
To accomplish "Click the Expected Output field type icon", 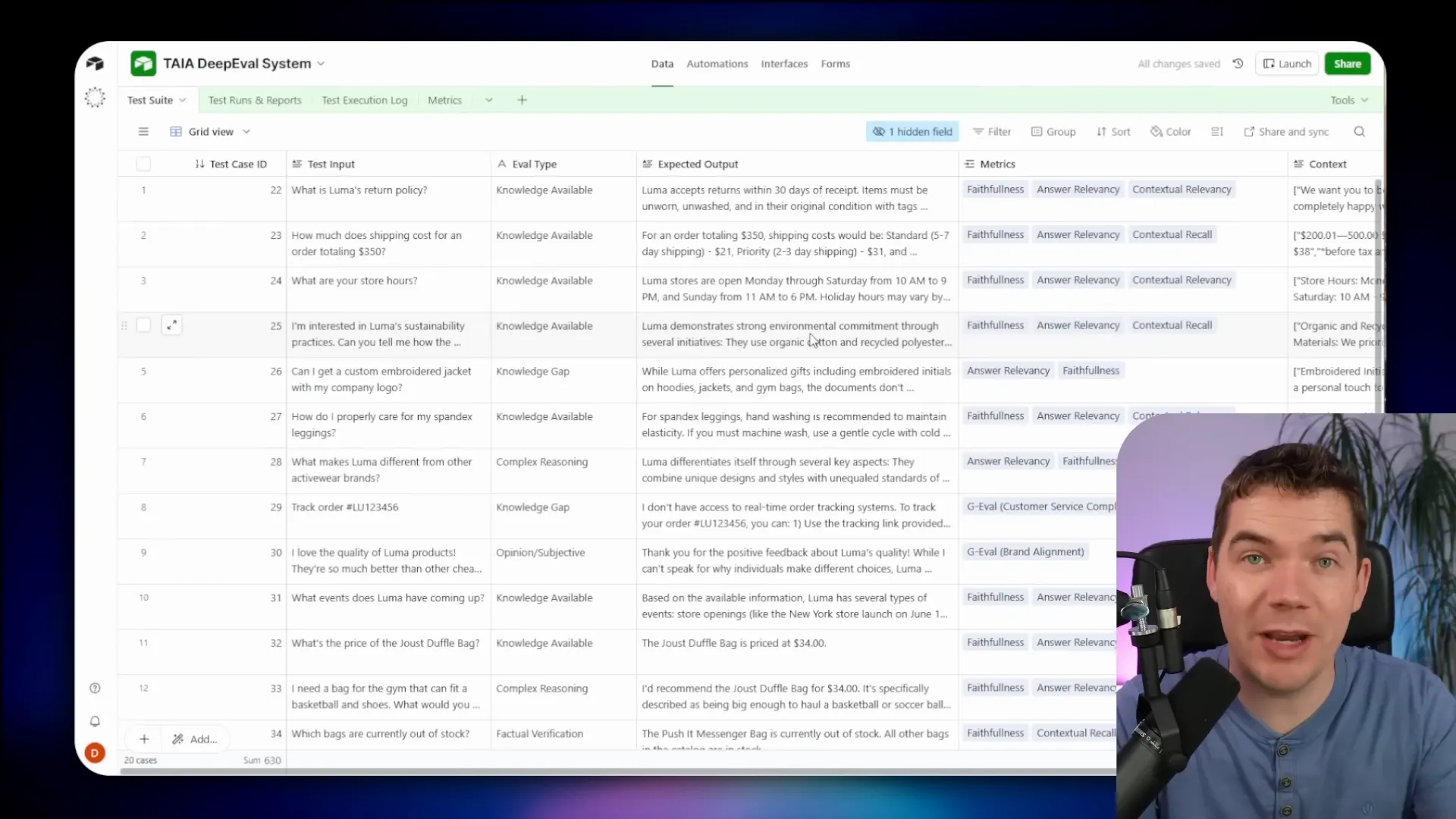I will (647, 164).
